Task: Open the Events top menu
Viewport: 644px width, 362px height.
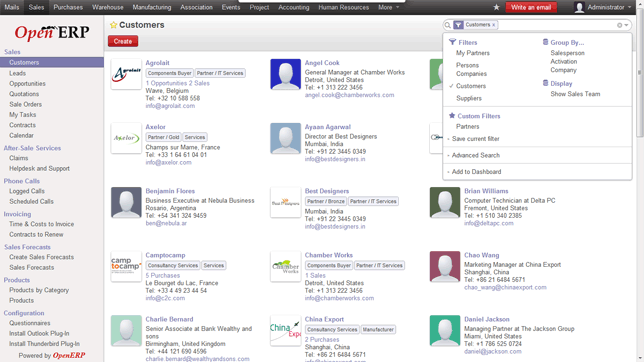Action: click(231, 7)
